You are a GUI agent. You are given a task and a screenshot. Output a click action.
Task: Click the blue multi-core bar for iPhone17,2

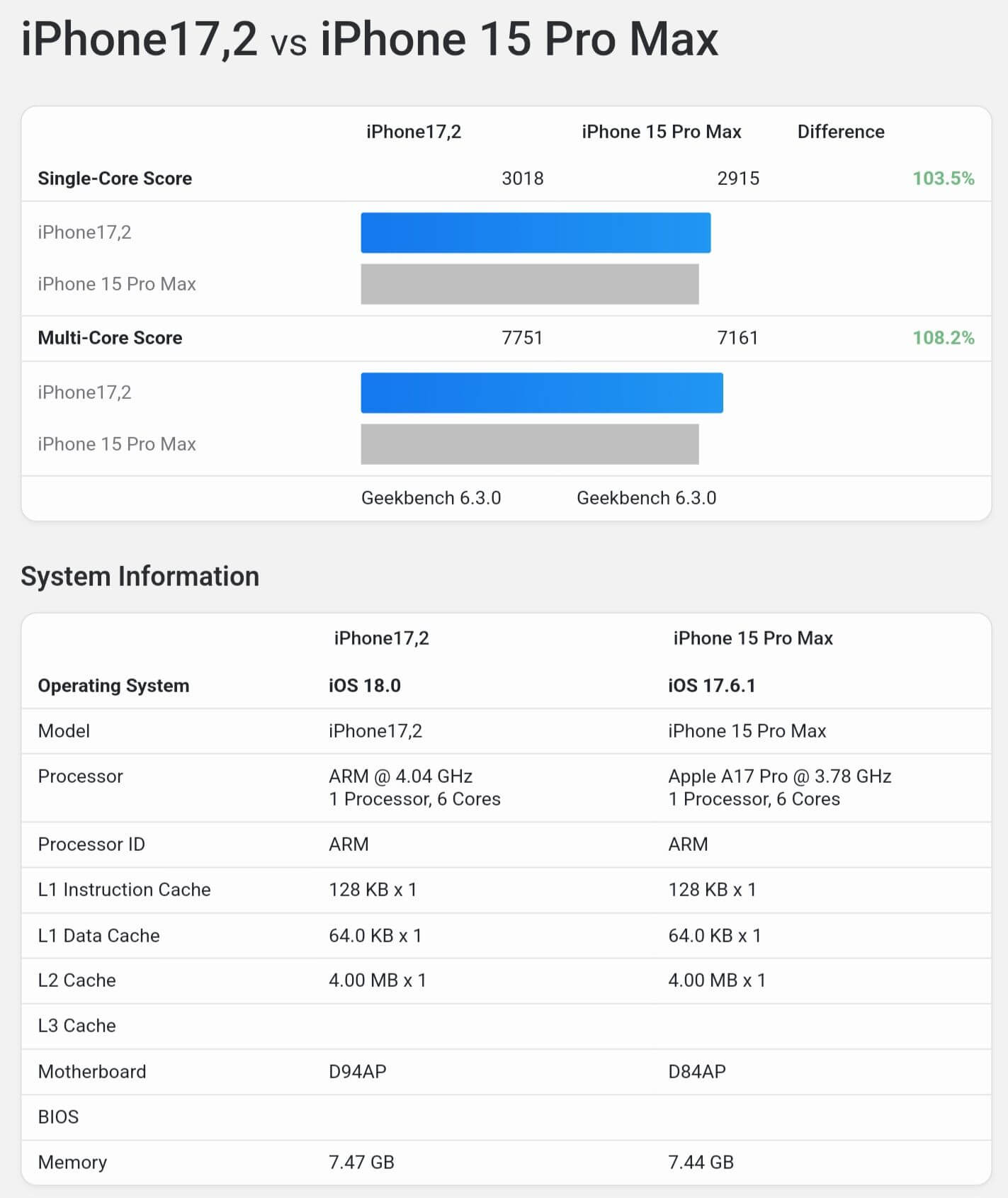coord(542,392)
